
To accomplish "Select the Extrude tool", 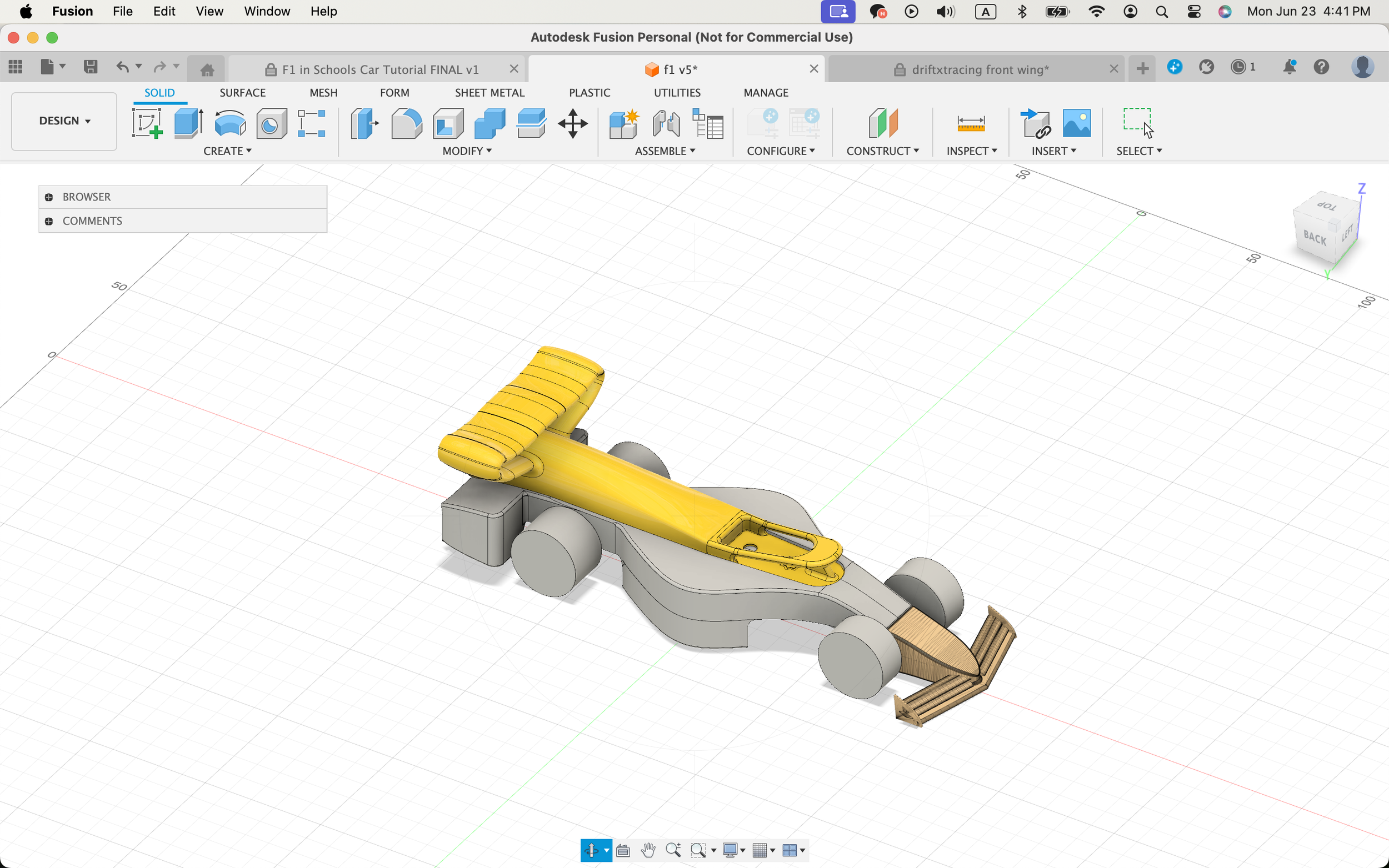I will pyautogui.click(x=189, y=123).
